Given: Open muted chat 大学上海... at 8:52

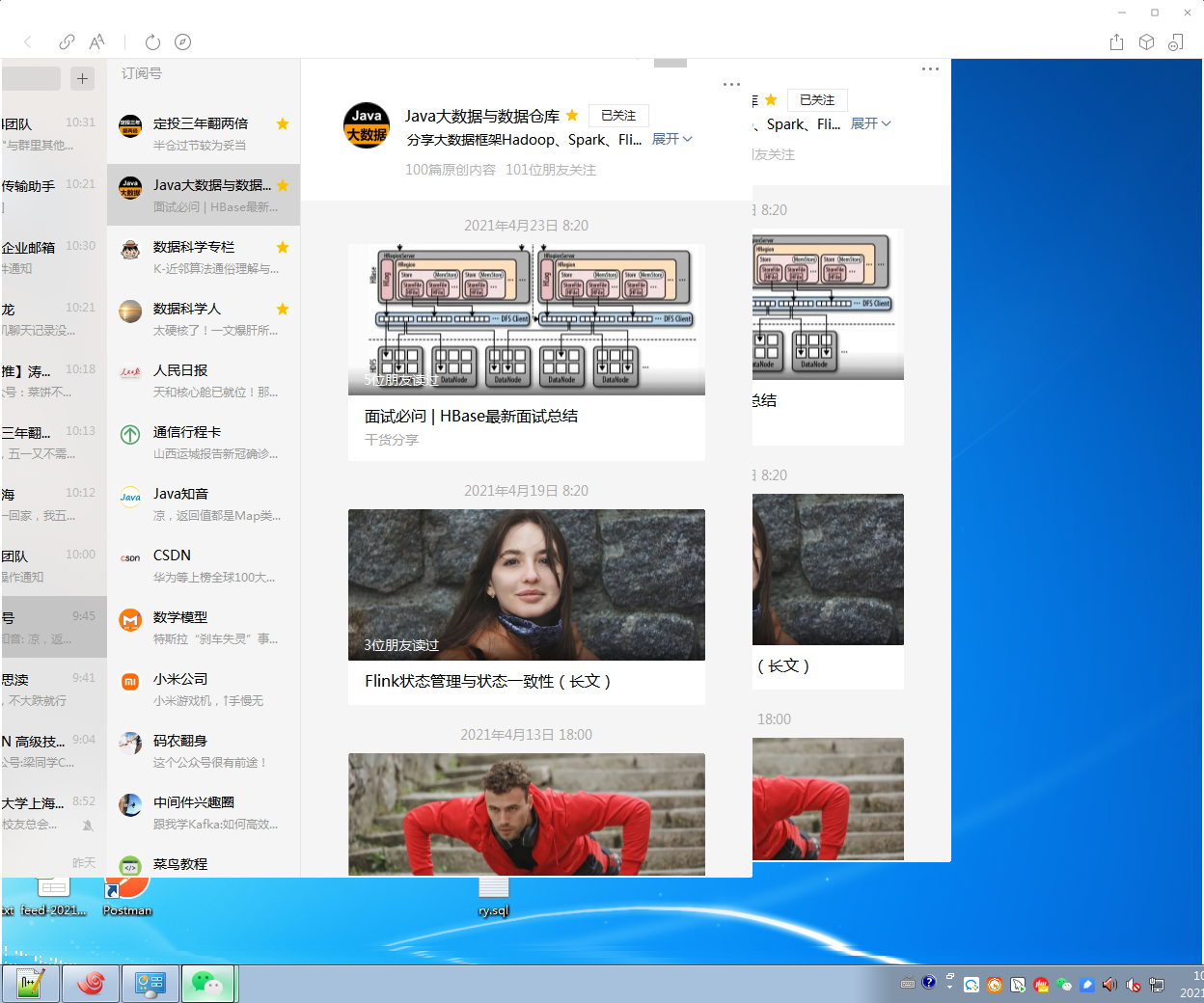Looking at the screenshot, I should 54,812.
